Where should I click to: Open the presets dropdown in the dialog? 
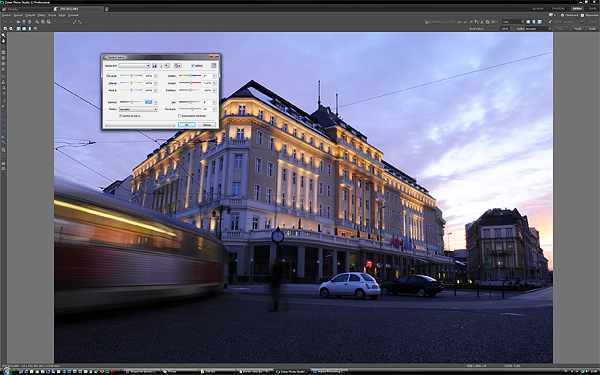point(135,66)
